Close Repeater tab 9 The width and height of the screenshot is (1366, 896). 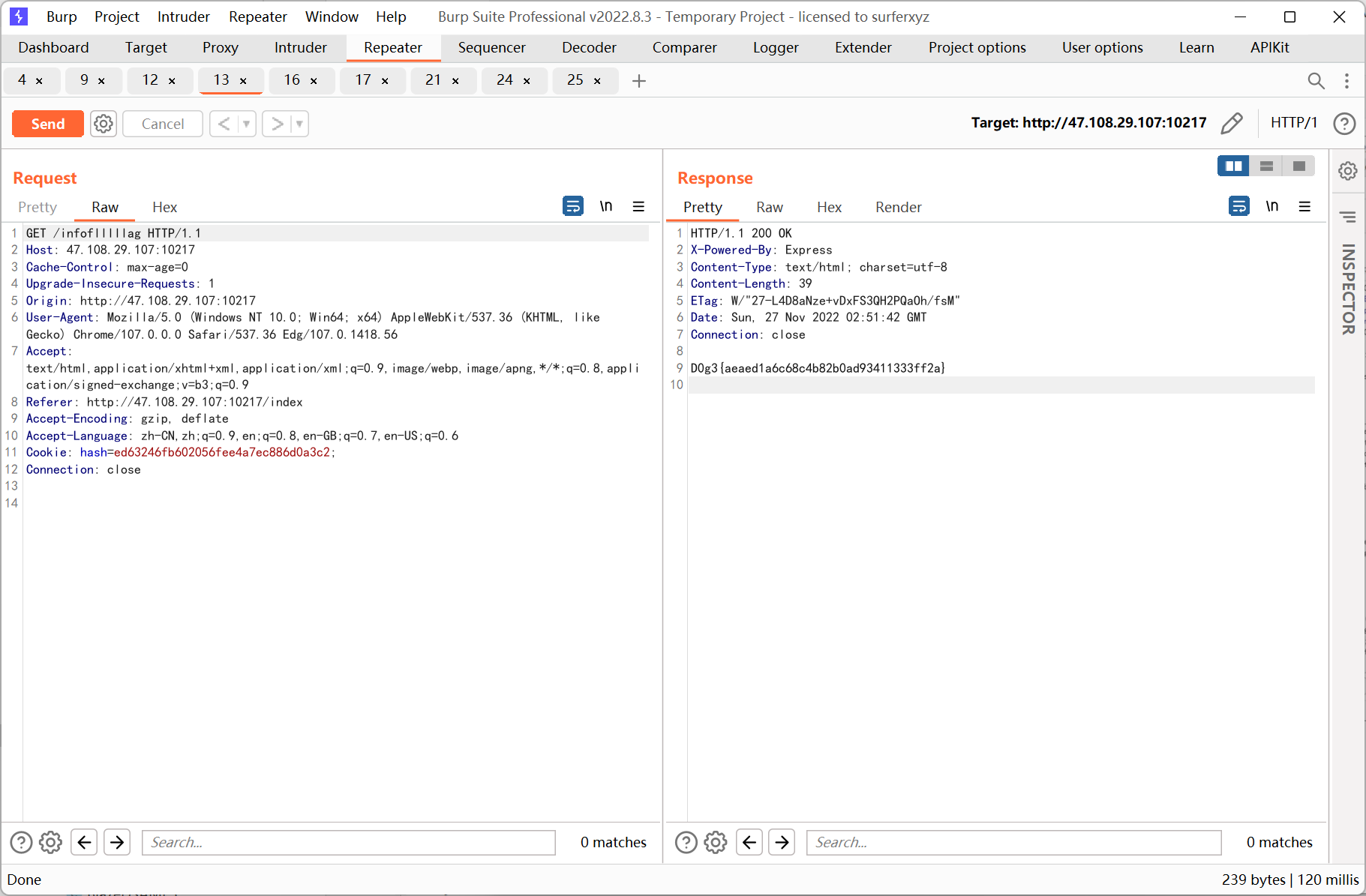click(x=101, y=80)
